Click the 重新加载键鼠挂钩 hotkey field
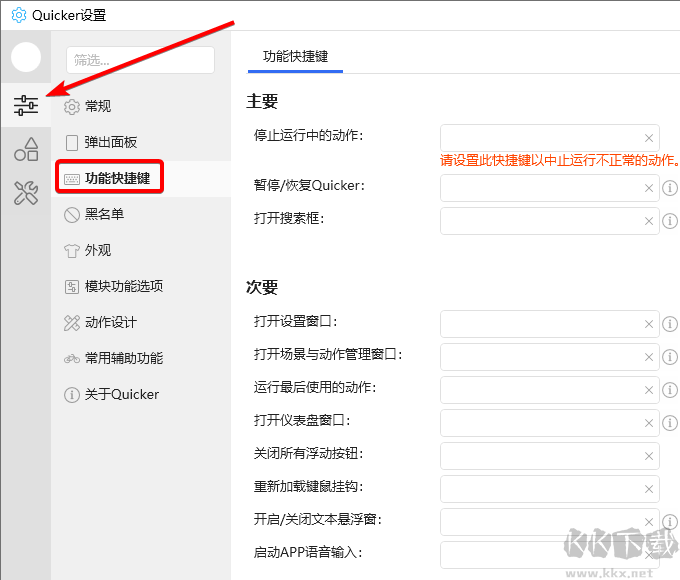The height and width of the screenshot is (580, 680). (550, 488)
